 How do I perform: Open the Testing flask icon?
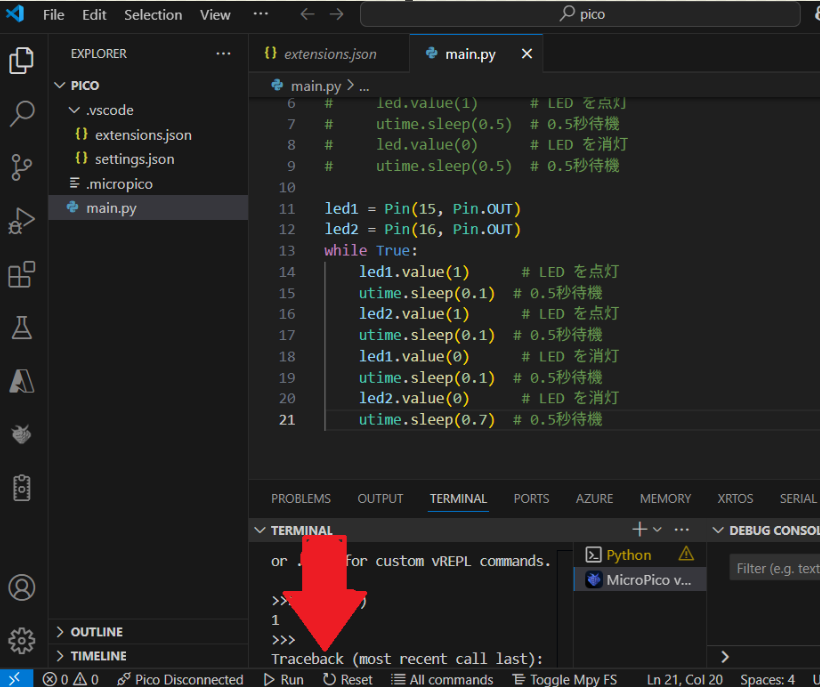(x=21, y=328)
